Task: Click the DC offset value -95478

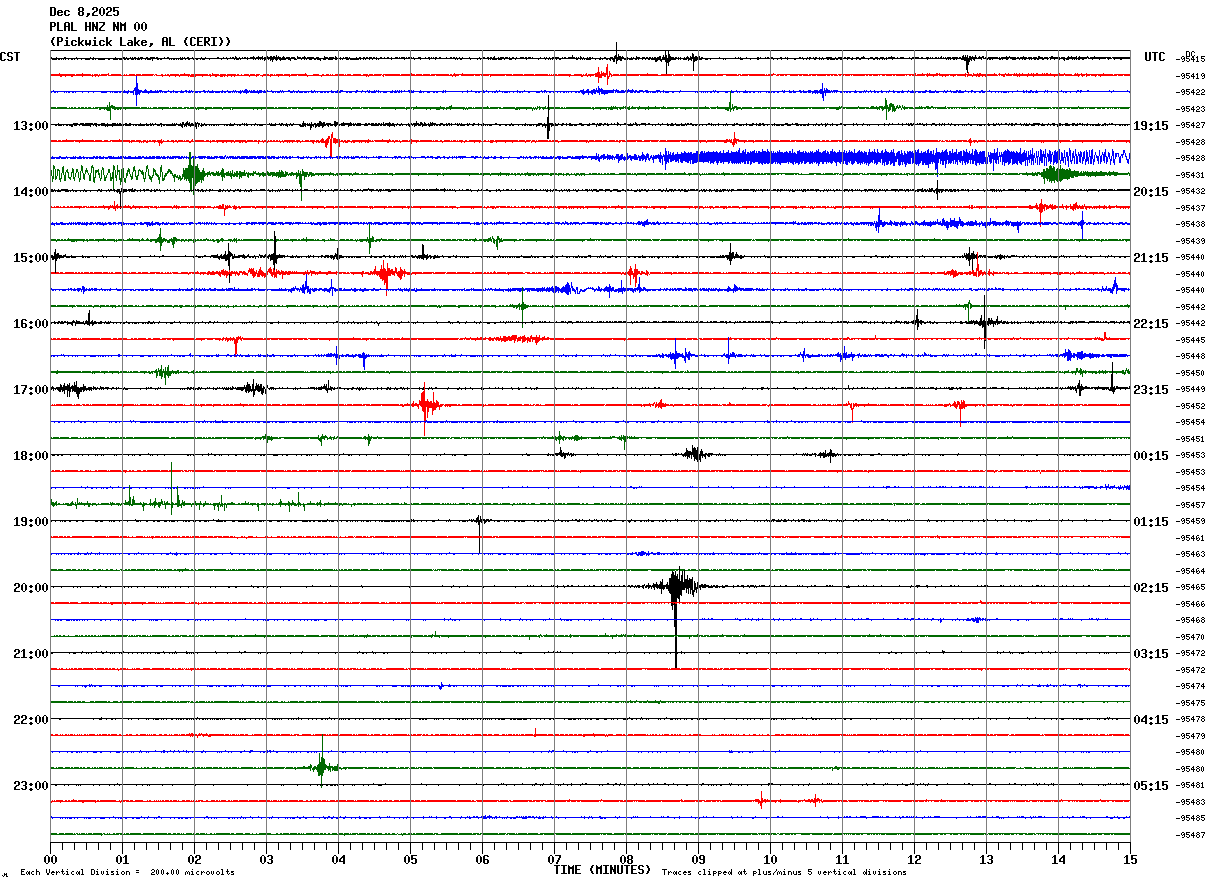Action: tap(1190, 719)
